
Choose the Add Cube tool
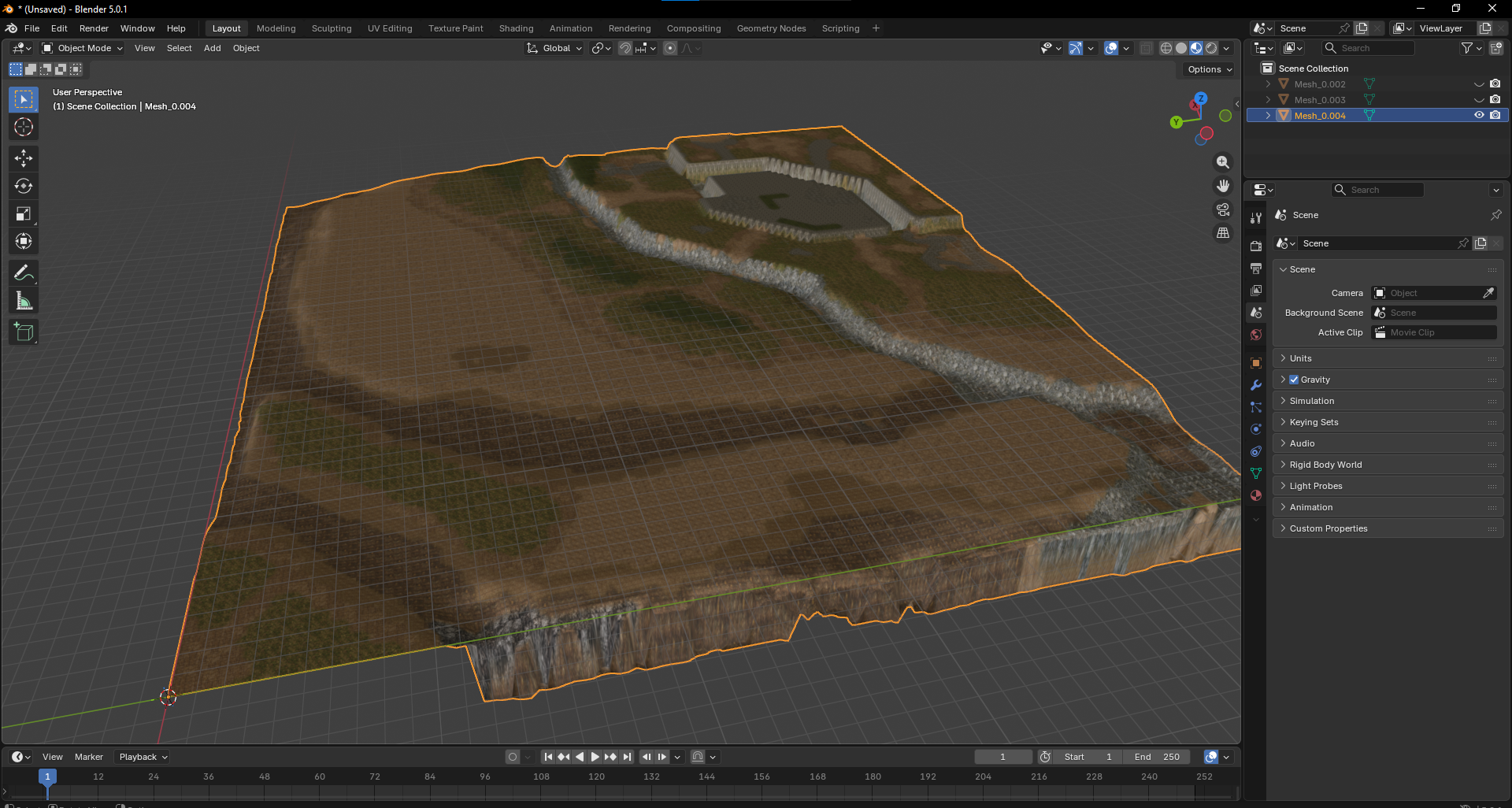pos(24,332)
